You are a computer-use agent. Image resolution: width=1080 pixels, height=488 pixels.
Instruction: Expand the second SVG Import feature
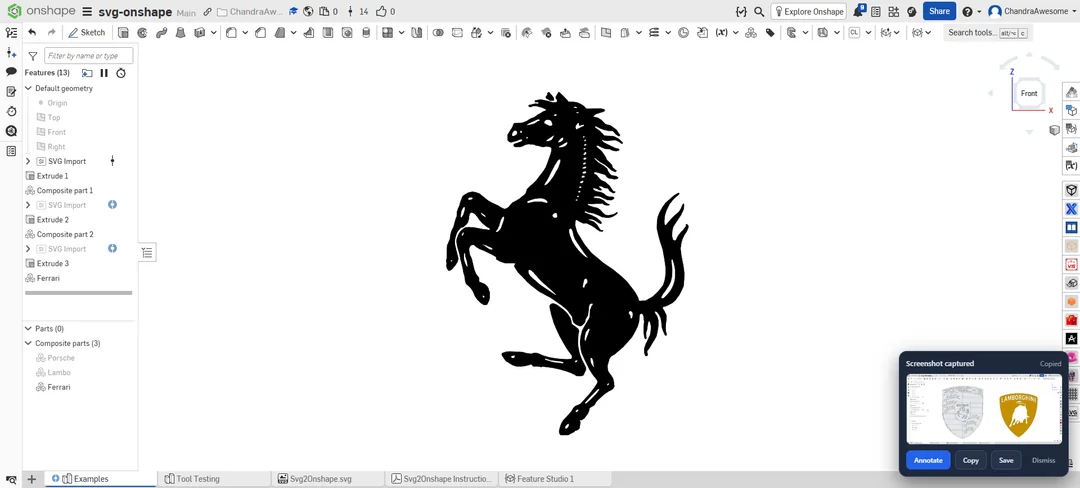28,205
